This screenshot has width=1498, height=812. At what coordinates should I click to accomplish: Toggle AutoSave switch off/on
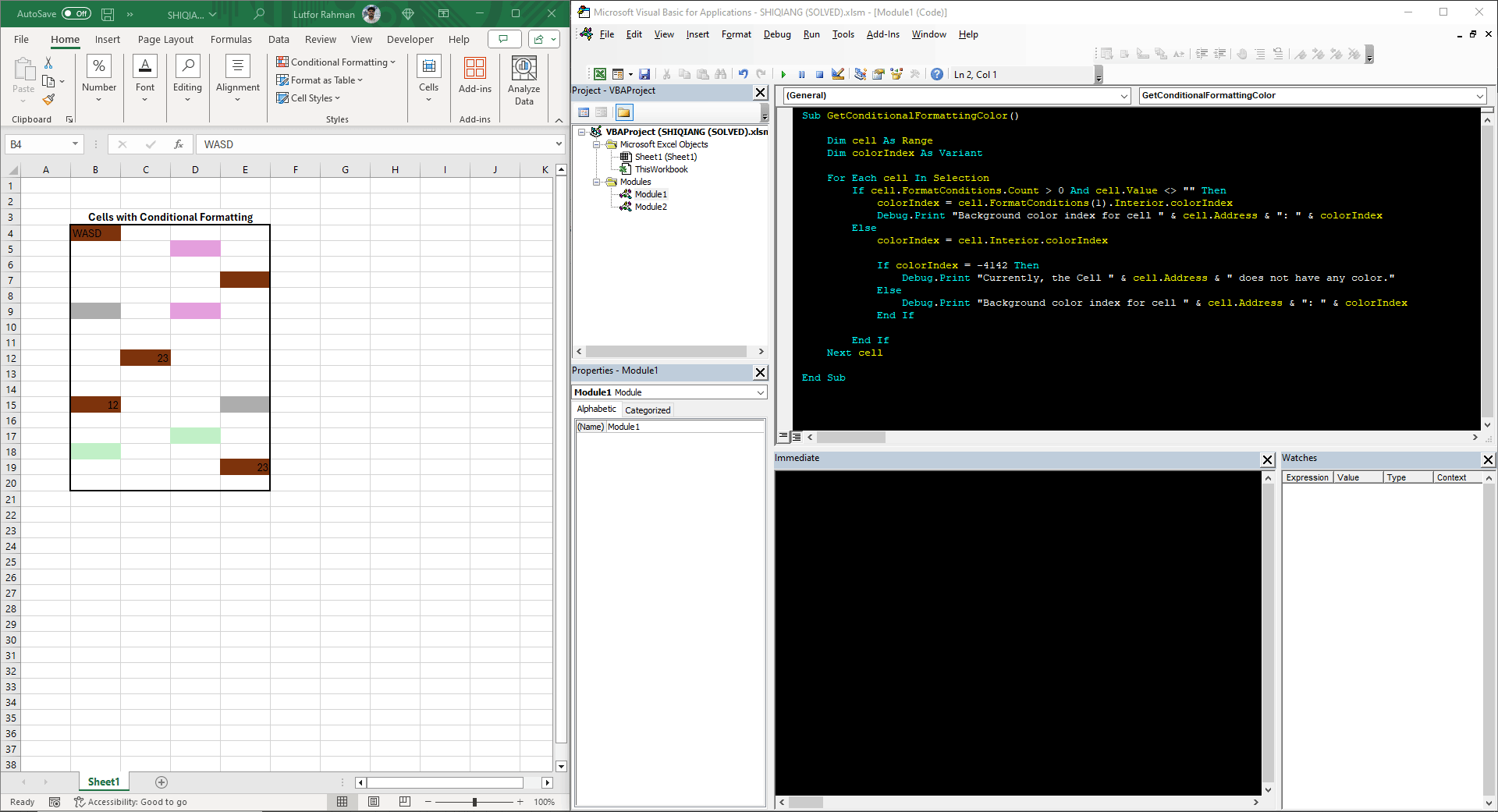(x=76, y=14)
